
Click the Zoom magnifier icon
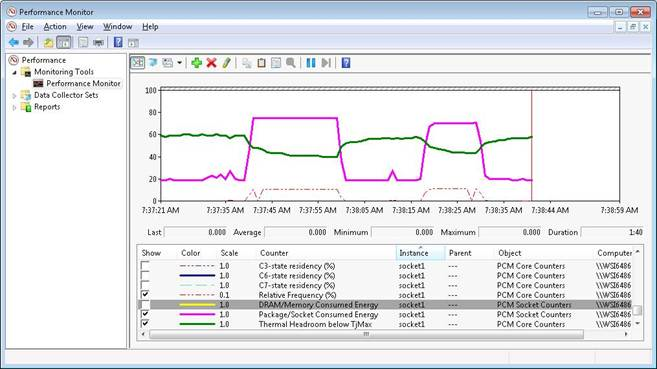tap(291, 63)
